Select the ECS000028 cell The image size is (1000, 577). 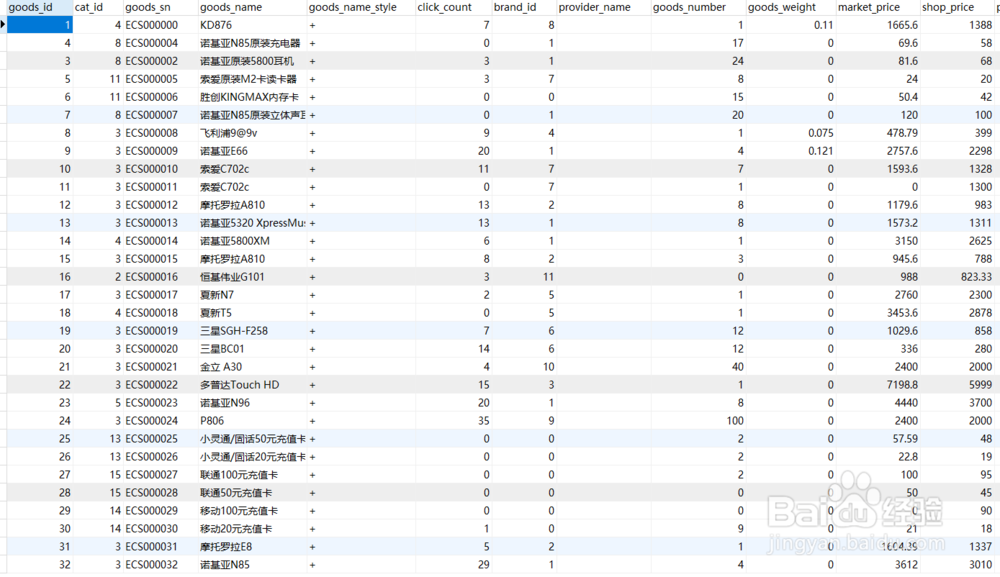click(160, 493)
